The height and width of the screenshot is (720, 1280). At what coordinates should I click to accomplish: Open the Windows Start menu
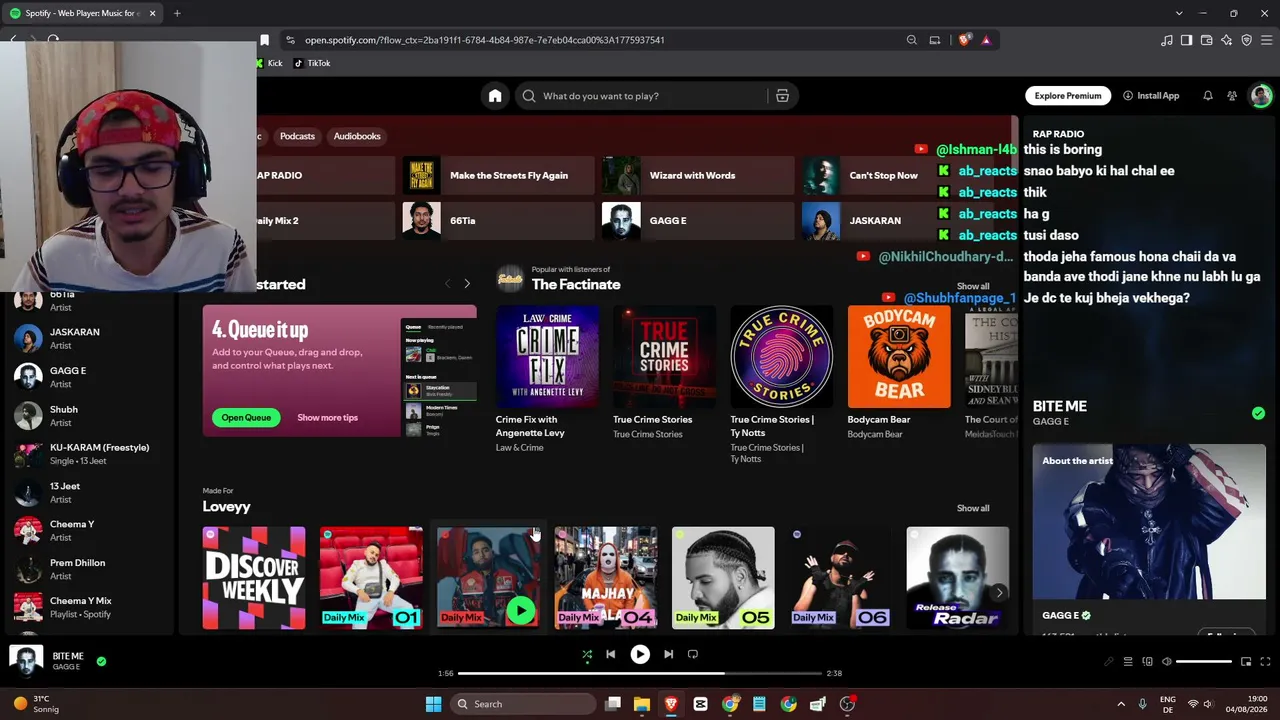433,704
